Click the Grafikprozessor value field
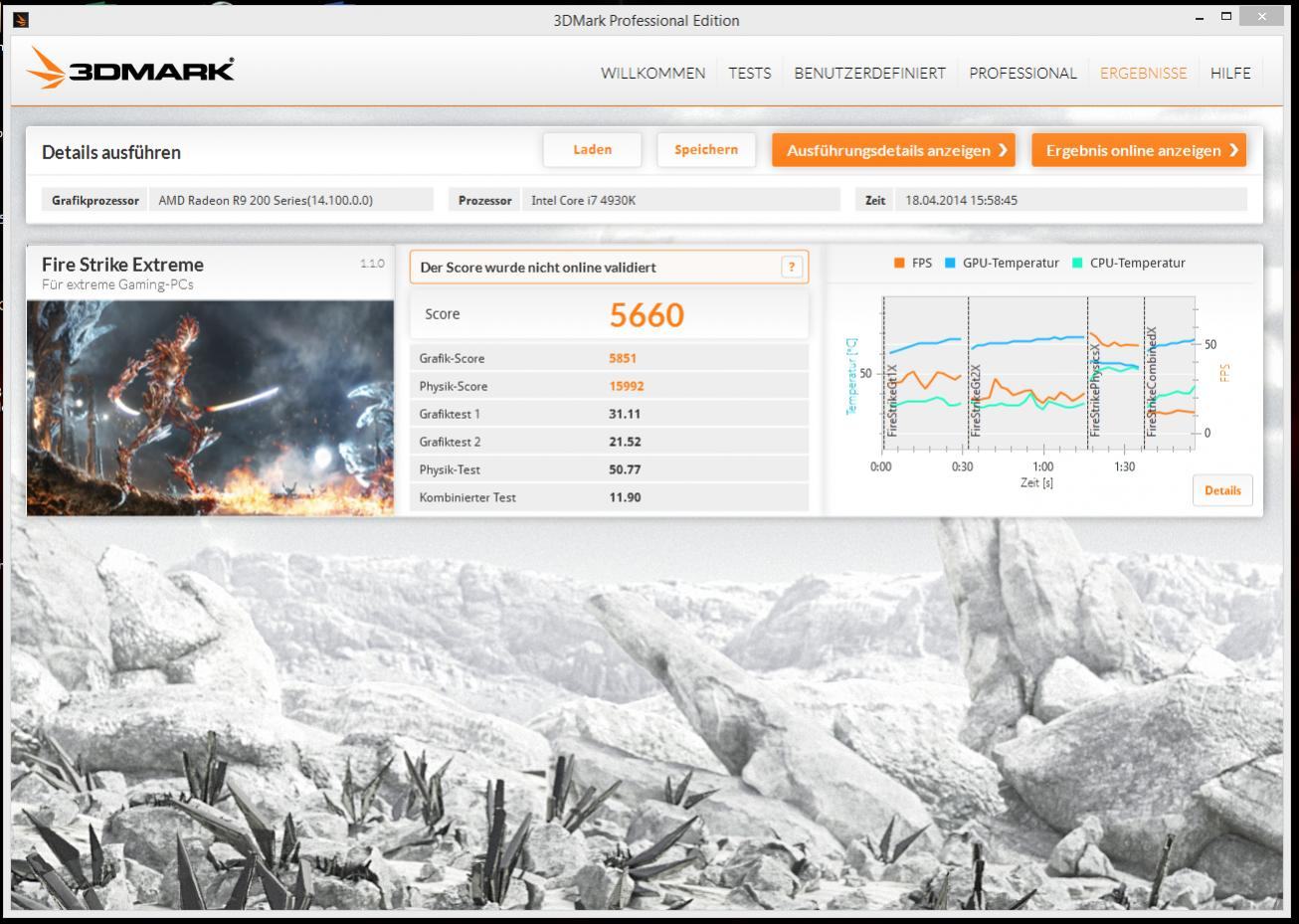 (291, 200)
